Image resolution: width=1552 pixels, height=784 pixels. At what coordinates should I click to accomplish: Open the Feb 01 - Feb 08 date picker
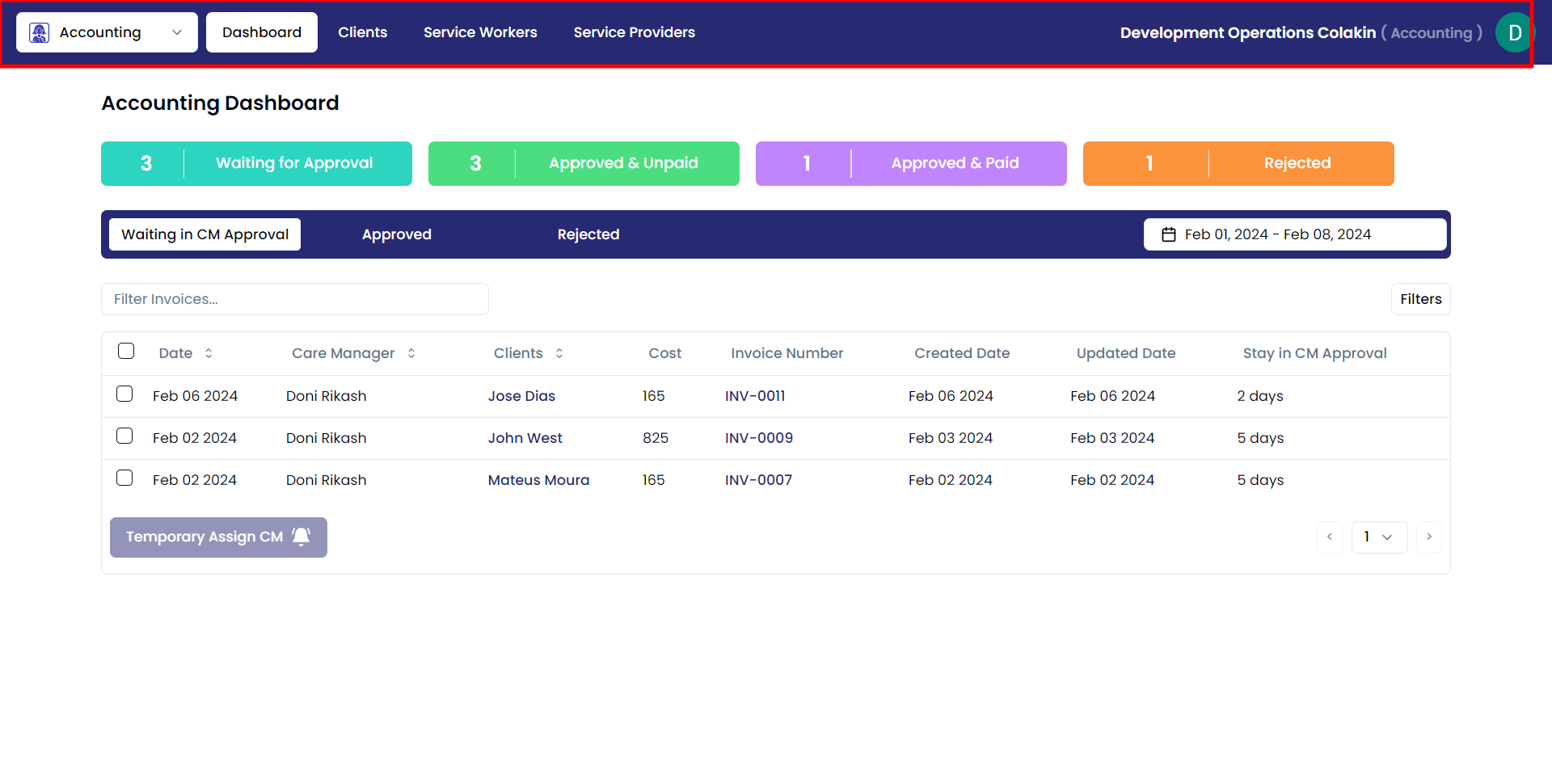click(x=1293, y=234)
